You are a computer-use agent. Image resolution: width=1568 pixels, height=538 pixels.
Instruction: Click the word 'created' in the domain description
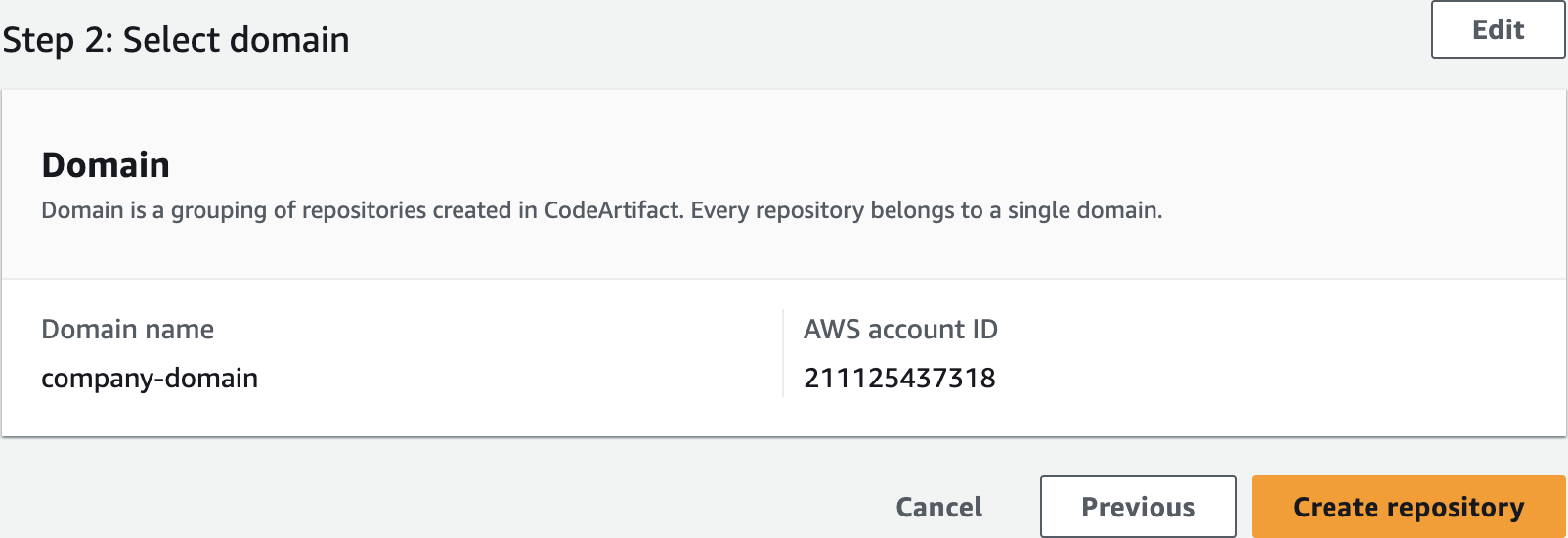click(x=472, y=210)
